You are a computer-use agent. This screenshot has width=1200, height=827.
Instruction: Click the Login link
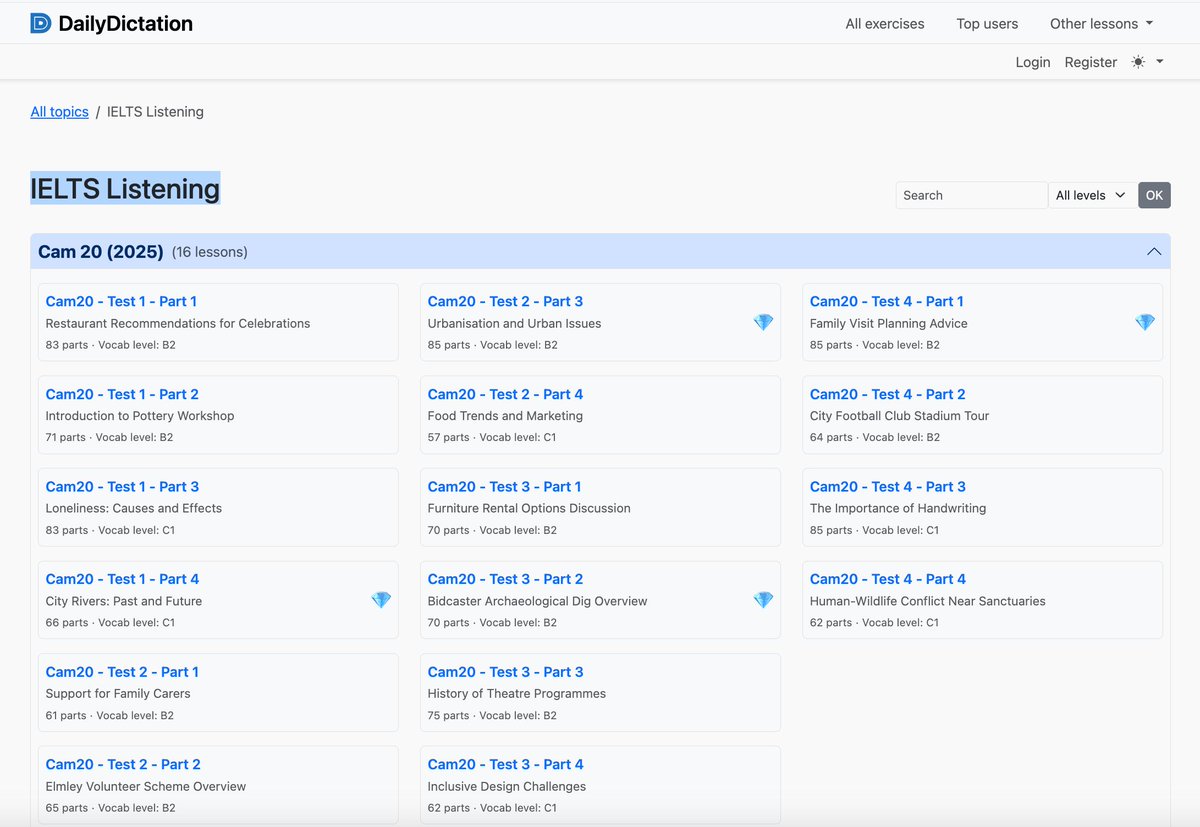[1033, 62]
